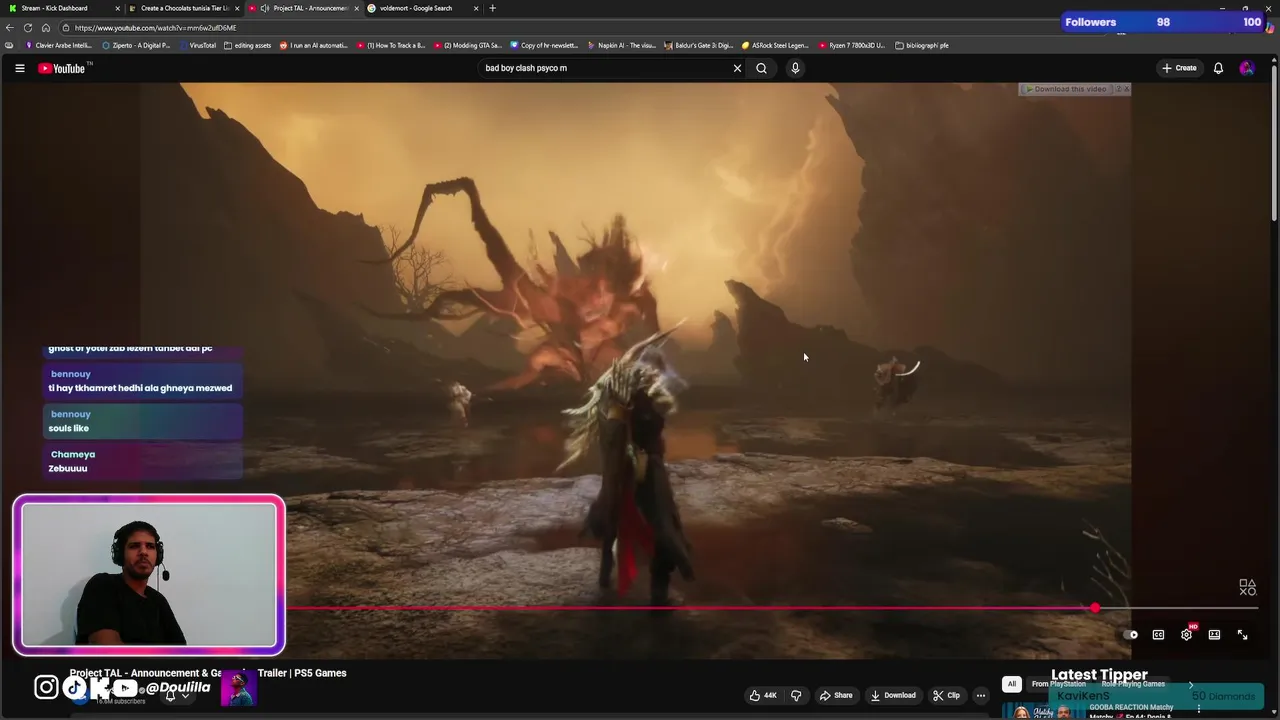Clear the YouTube search box text
Screen dimensions: 1280x720
coord(737,68)
